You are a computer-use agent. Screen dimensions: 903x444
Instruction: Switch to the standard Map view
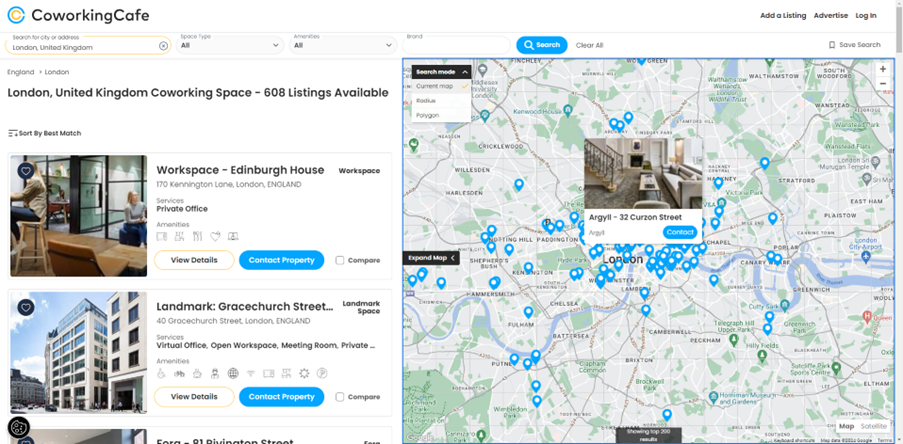846,426
